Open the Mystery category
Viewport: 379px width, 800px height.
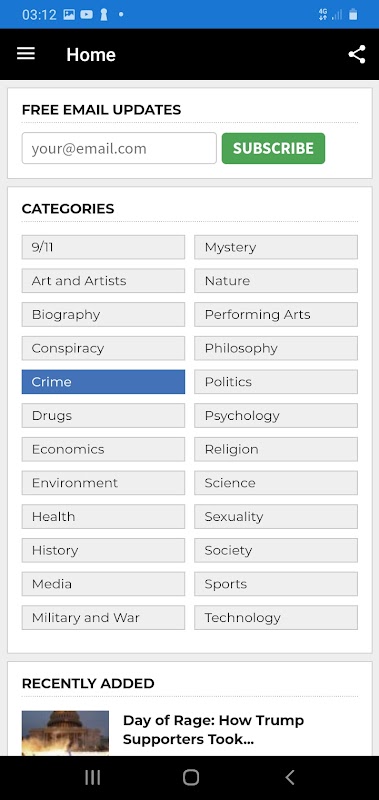pyautogui.click(x=275, y=247)
